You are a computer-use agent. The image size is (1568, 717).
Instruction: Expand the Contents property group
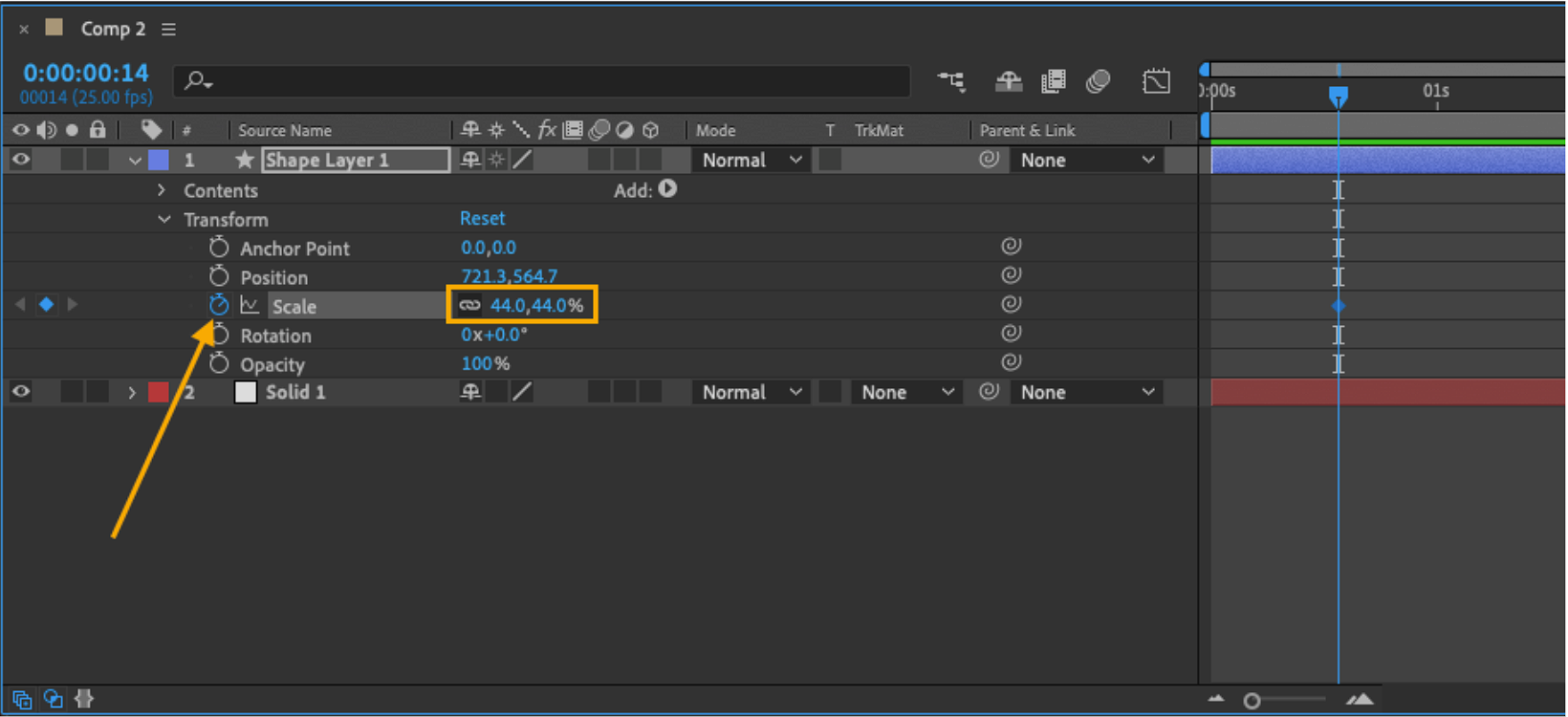point(162,190)
